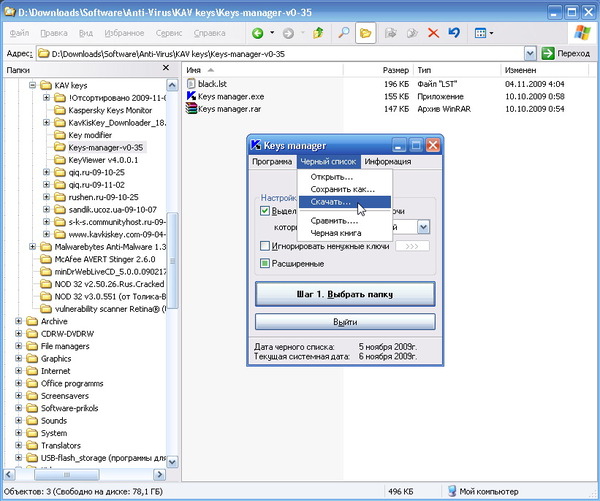Click the red Delete X icon
Screen dimensions: 600x501
point(433,33)
